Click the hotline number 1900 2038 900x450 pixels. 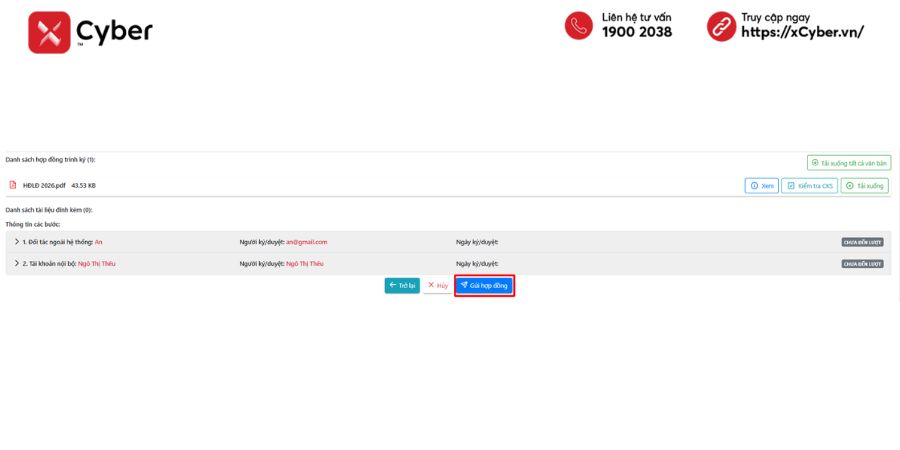(x=637, y=32)
